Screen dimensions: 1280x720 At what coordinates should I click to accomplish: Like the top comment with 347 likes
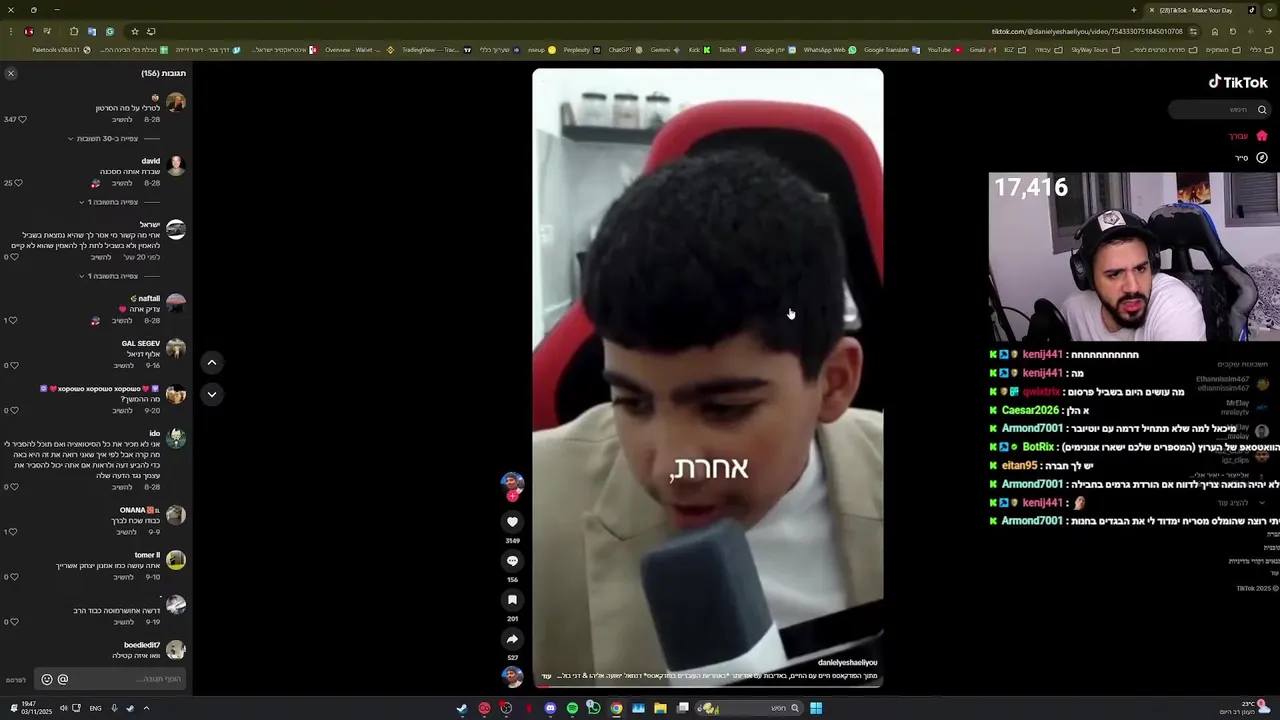pyautogui.click(x=22, y=119)
